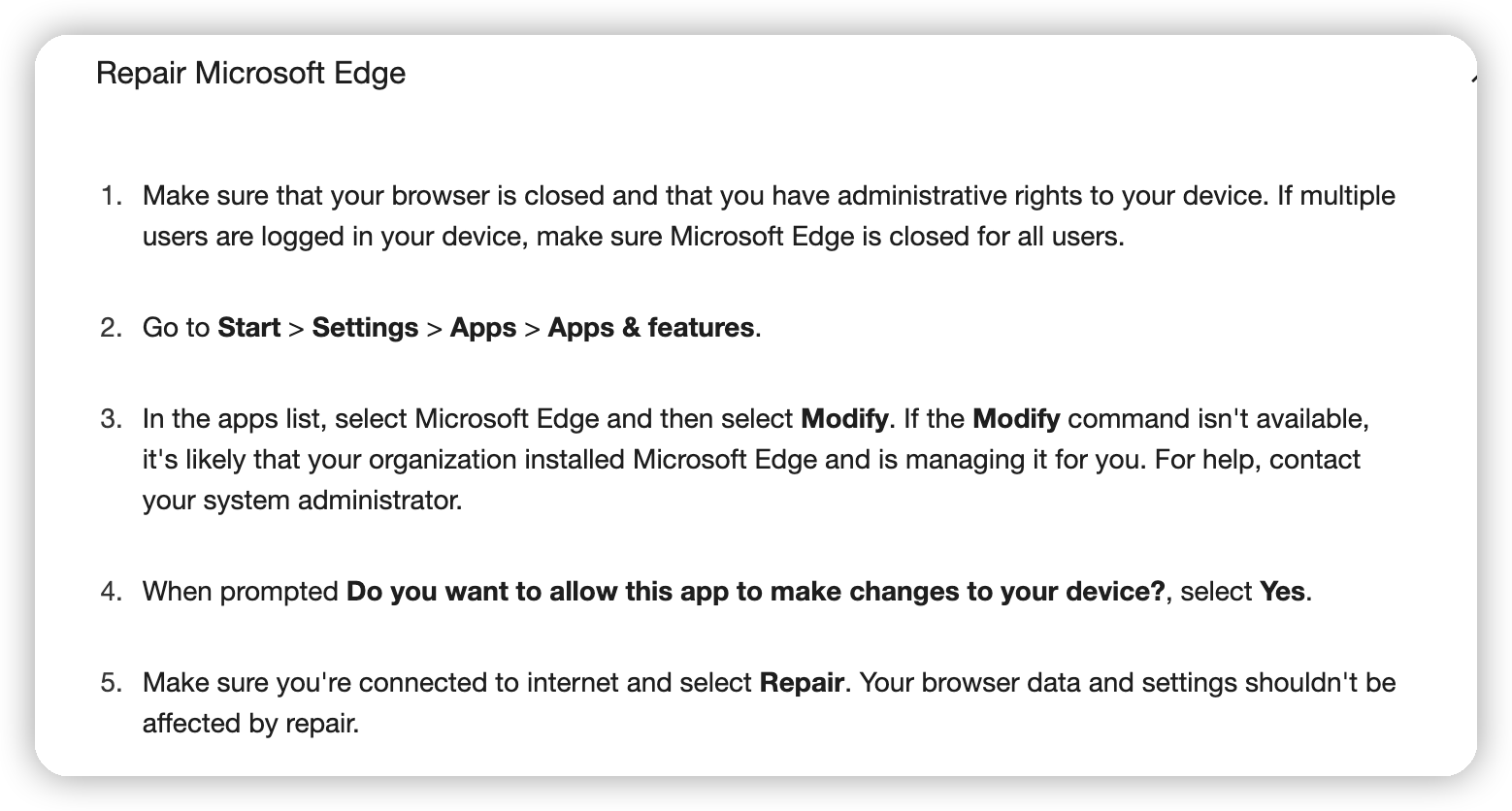Click the Repair Microsoft Edge heading

pyautogui.click(x=250, y=74)
